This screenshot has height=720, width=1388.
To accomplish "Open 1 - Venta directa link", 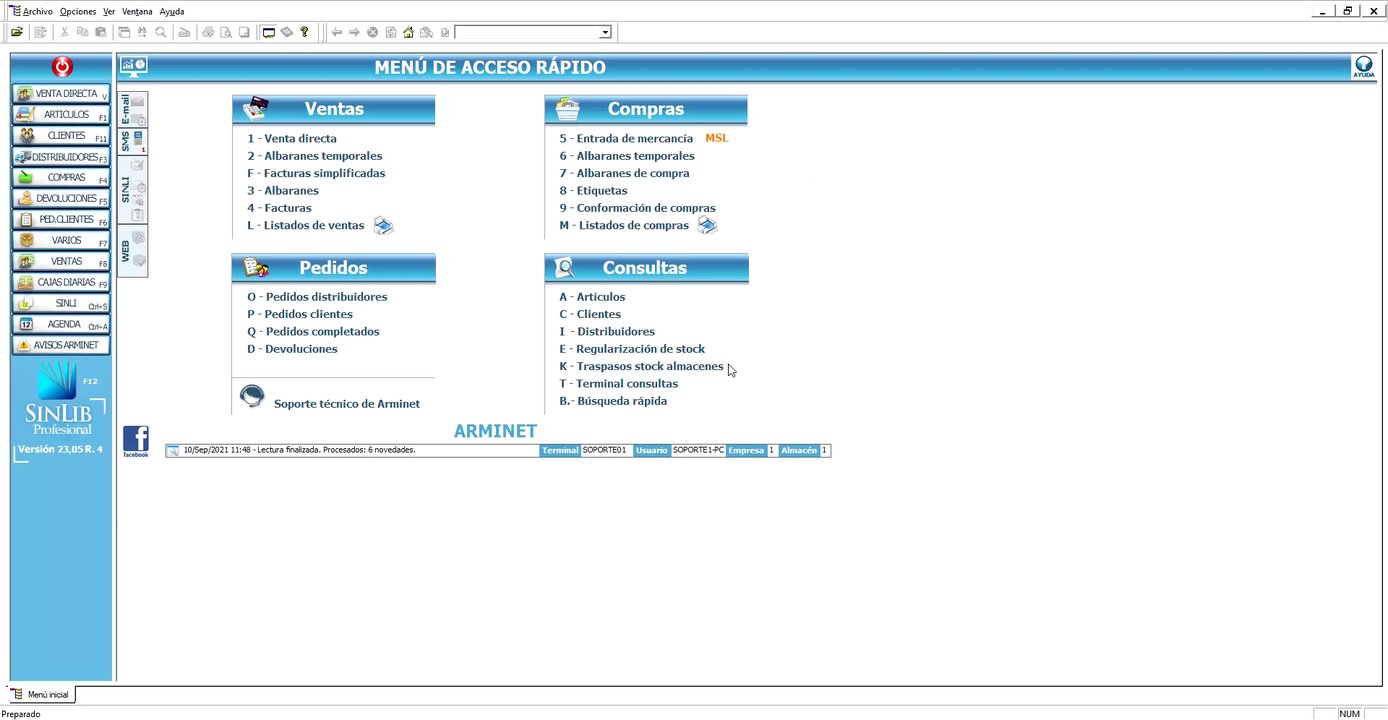I will (292, 139).
